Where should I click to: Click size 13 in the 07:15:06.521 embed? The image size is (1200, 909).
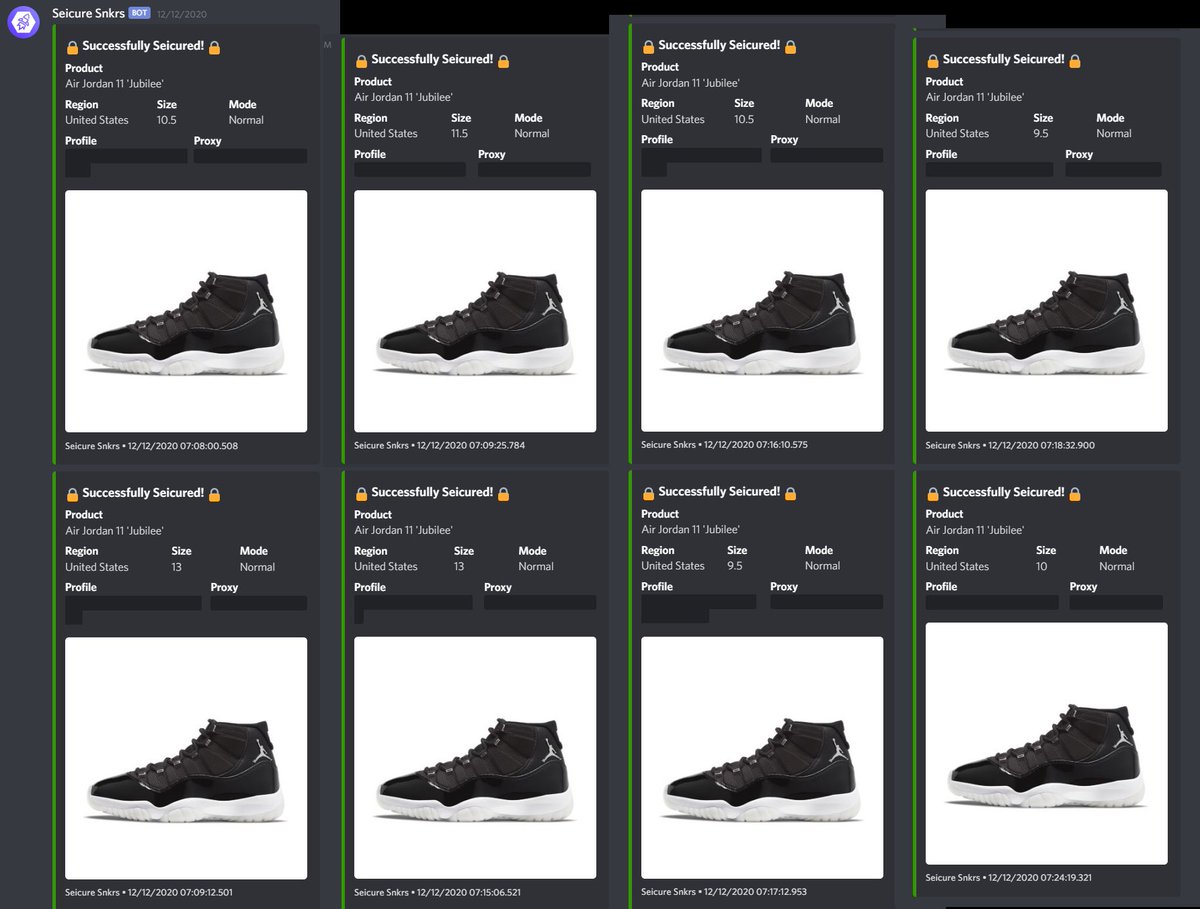click(459, 566)
